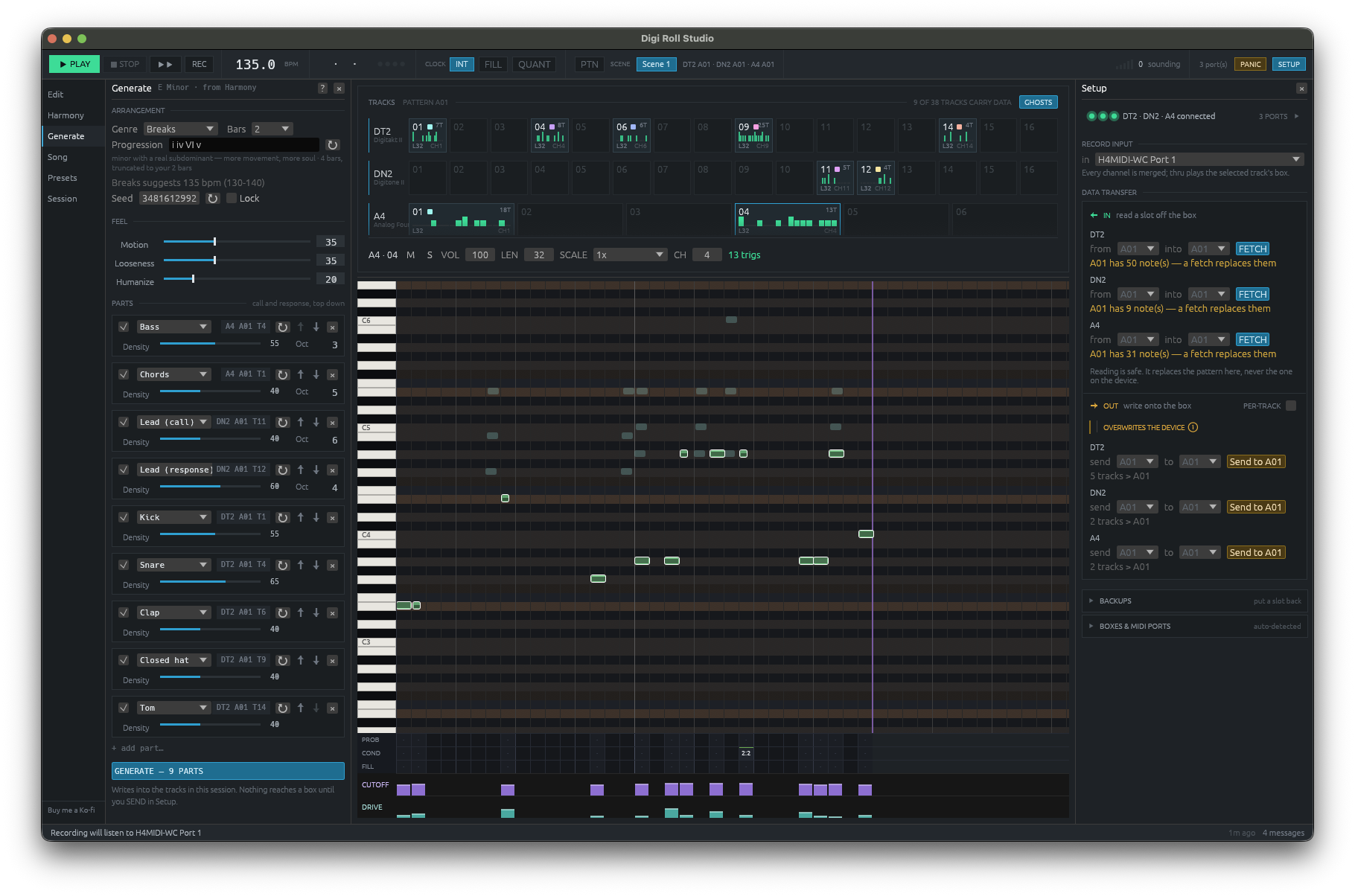
Task: Uncheck the Snare part checkbox
Action: tap(124, 565)
